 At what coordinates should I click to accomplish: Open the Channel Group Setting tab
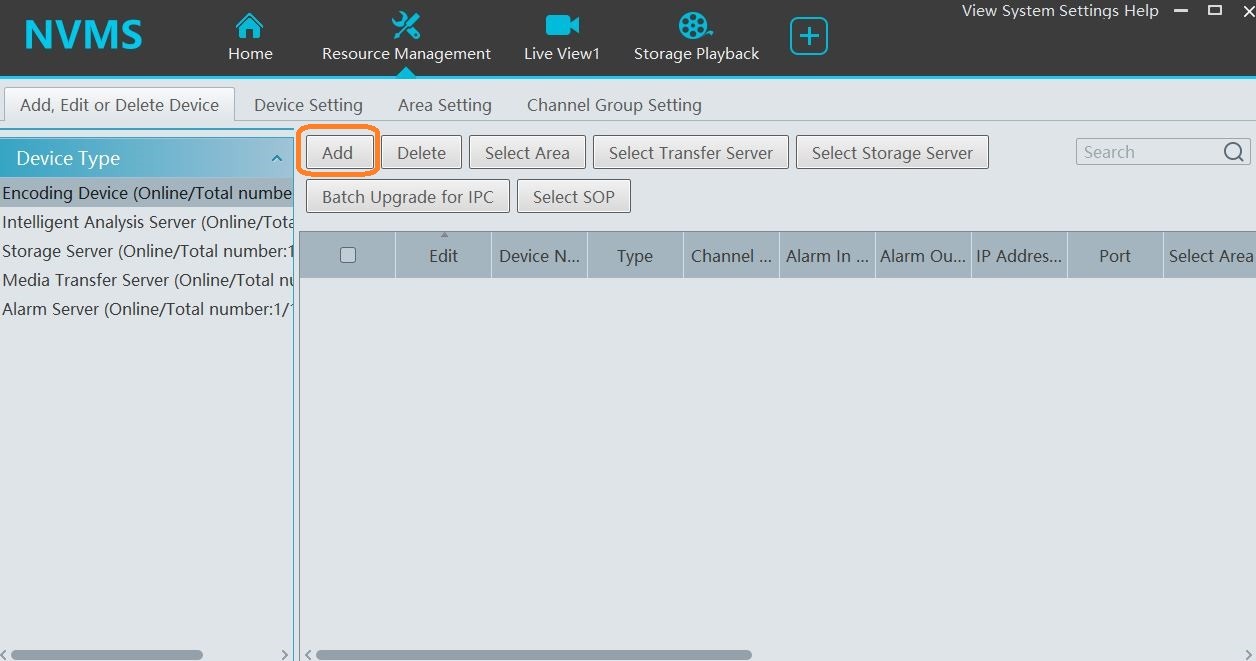(x=613, y=104)
